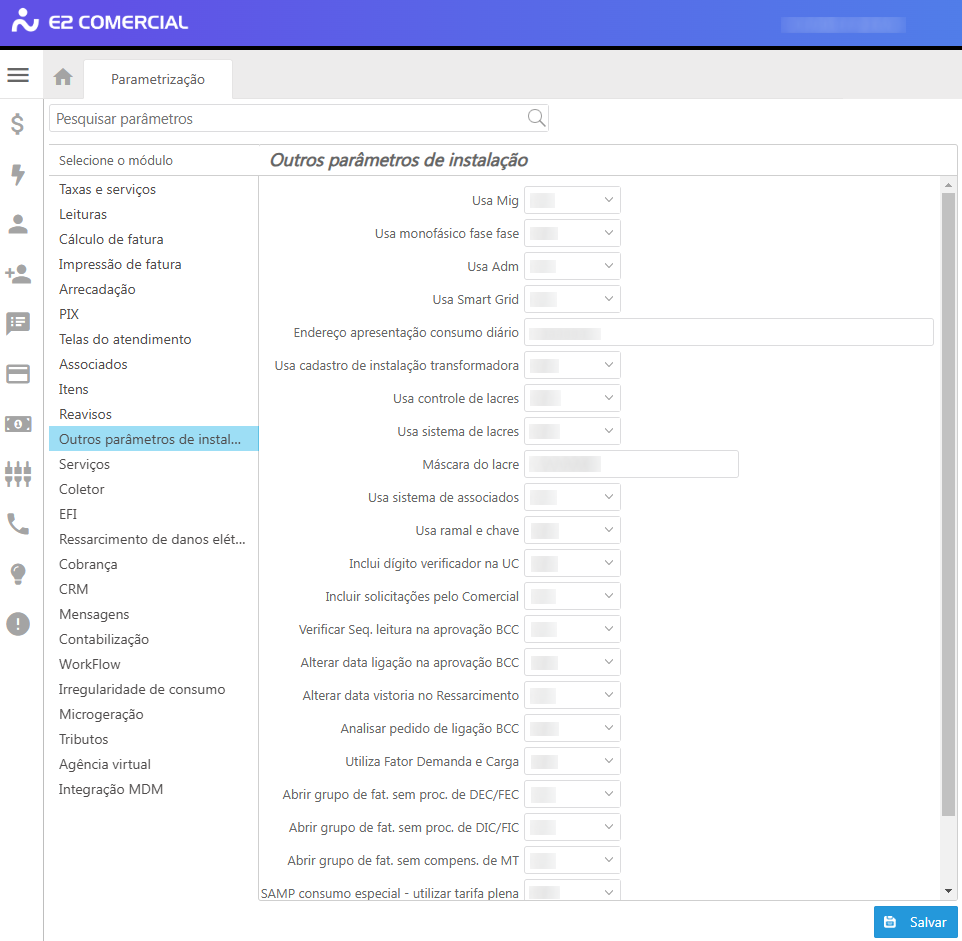Select Cálculo de fatura module

click(x=111, y=239)
